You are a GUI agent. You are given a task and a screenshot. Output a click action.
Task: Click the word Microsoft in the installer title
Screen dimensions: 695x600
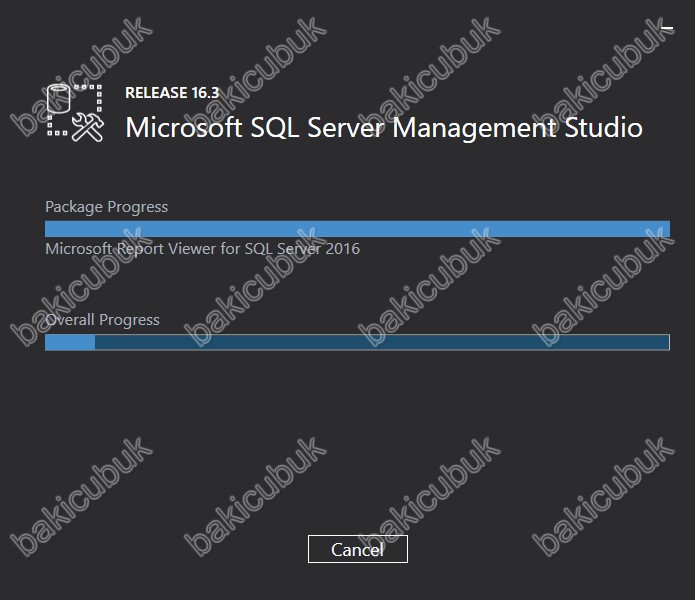coord(184,128)
